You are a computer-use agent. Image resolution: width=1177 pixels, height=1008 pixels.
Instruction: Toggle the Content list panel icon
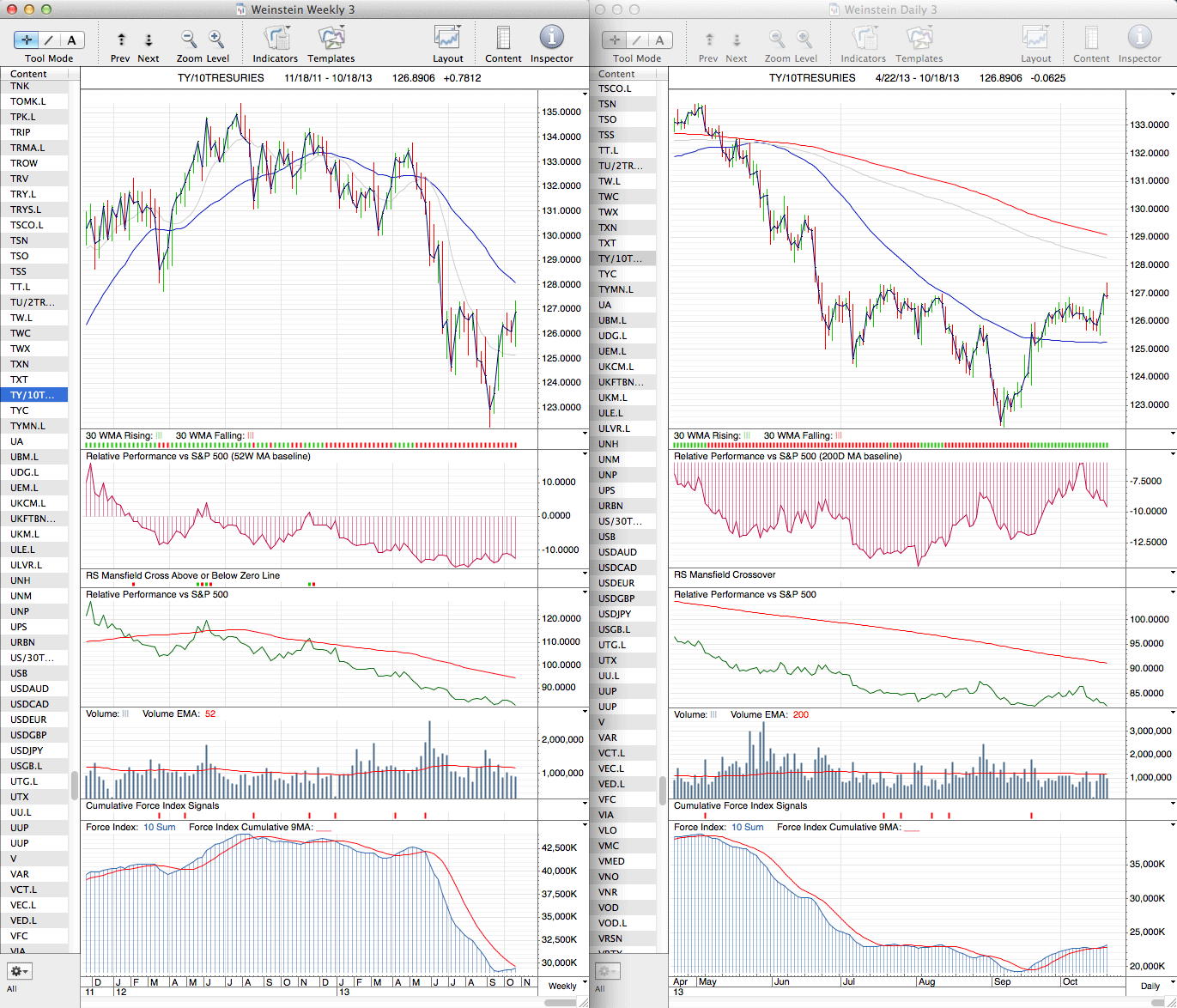[x=503, y=39]
